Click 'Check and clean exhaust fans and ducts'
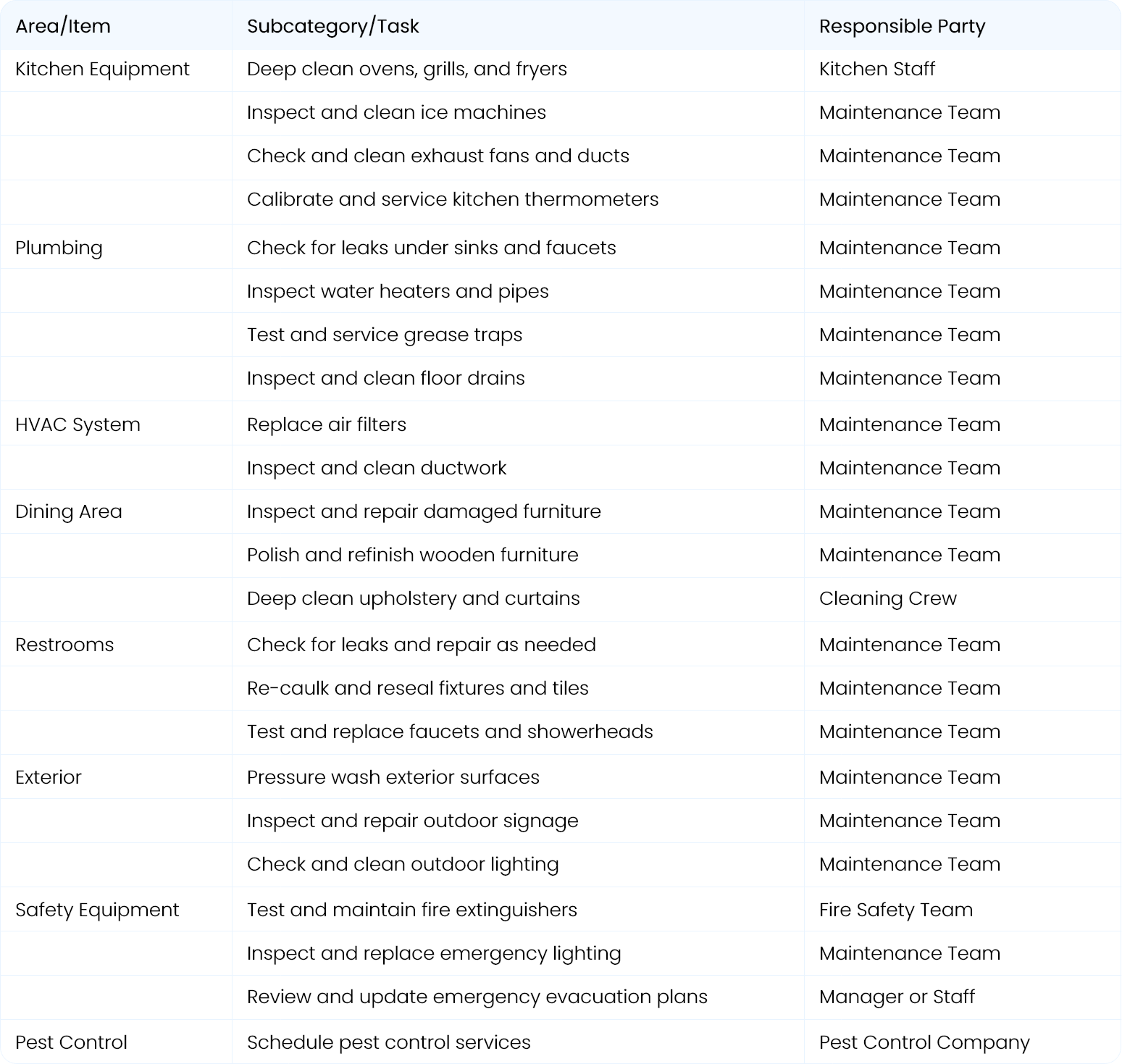The height and width of the screenshot is (1064, 1122). click(x=438, y=156)
